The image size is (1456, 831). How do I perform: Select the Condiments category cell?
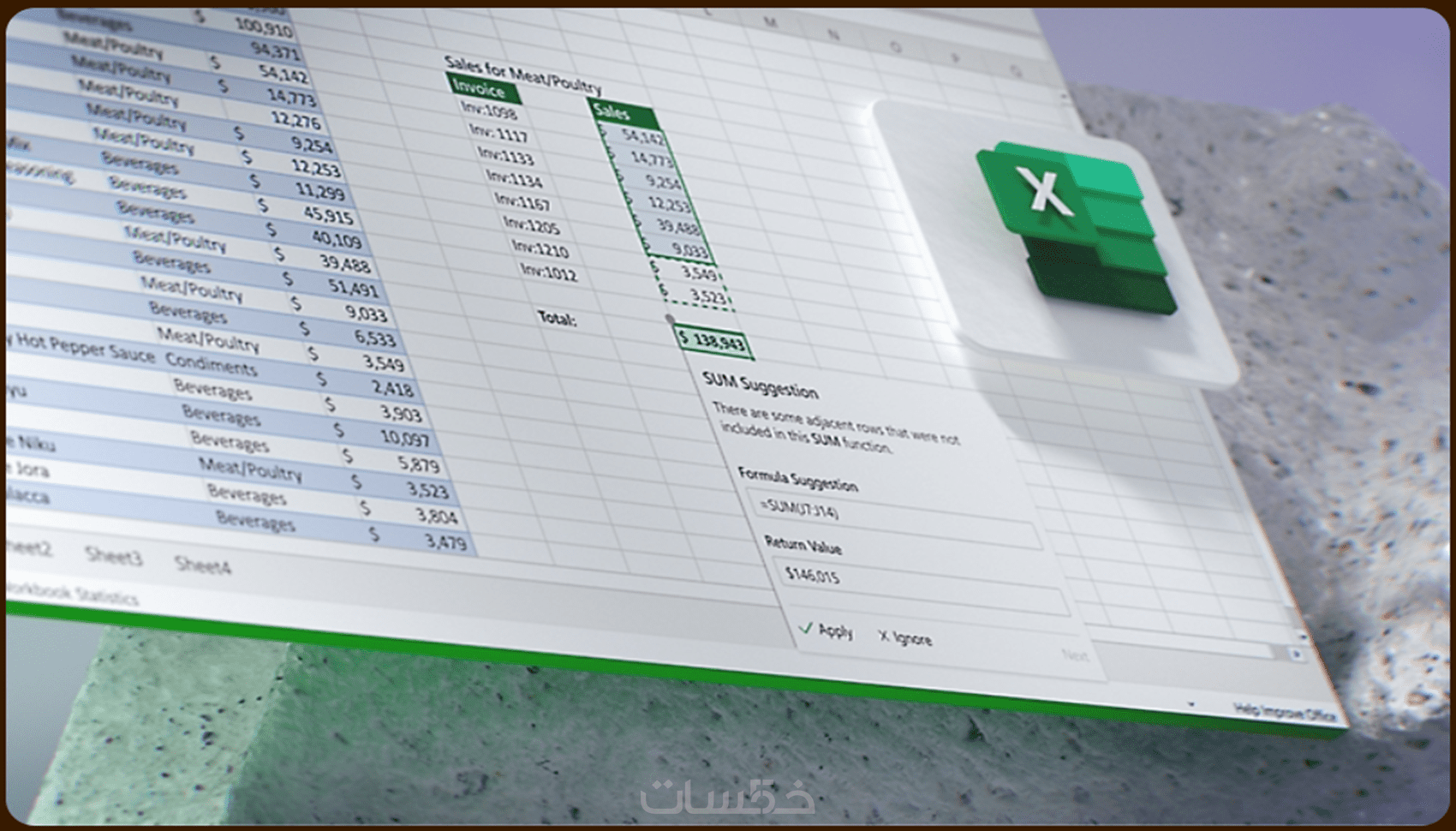tap(211, 365)
